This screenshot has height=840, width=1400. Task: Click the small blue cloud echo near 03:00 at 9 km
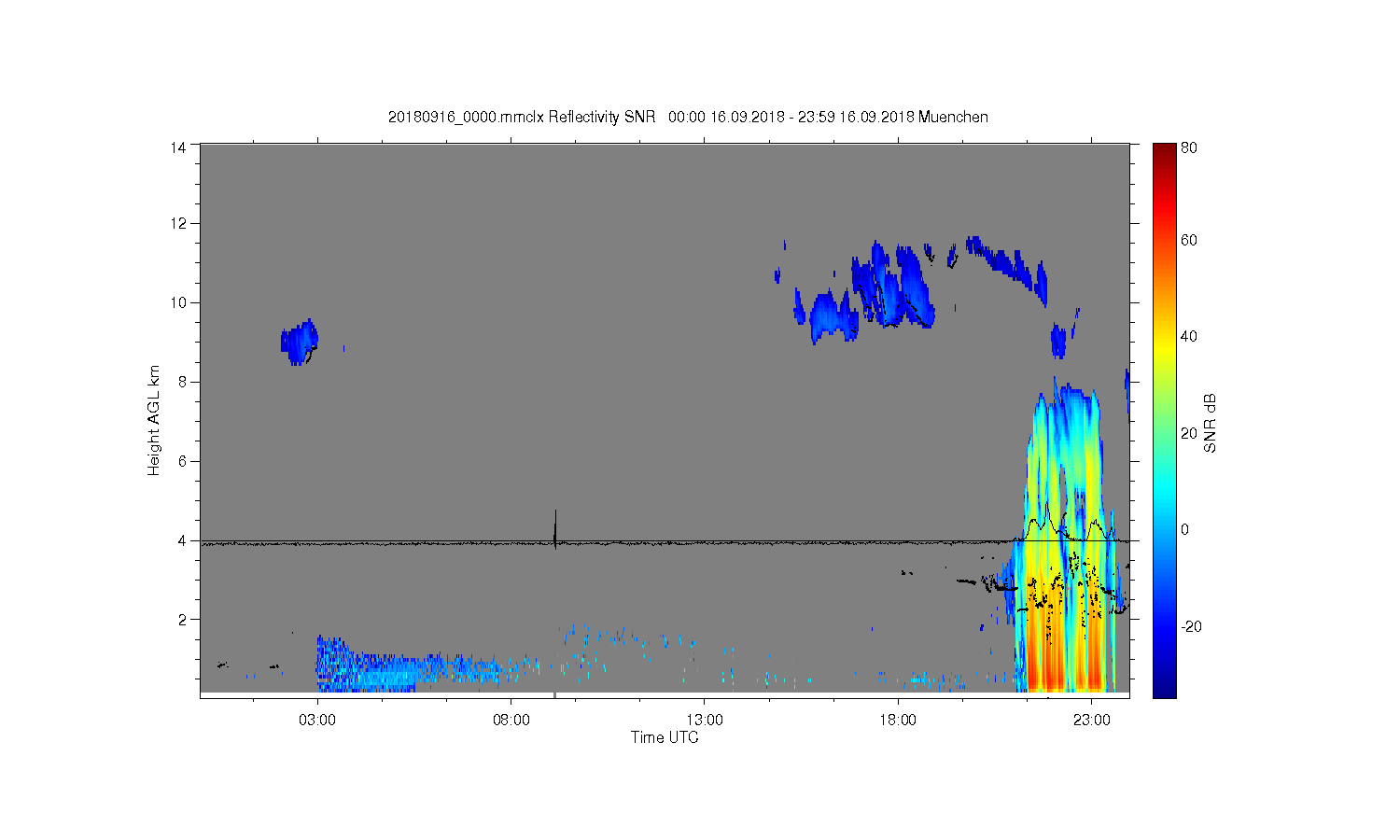[300, 342]
